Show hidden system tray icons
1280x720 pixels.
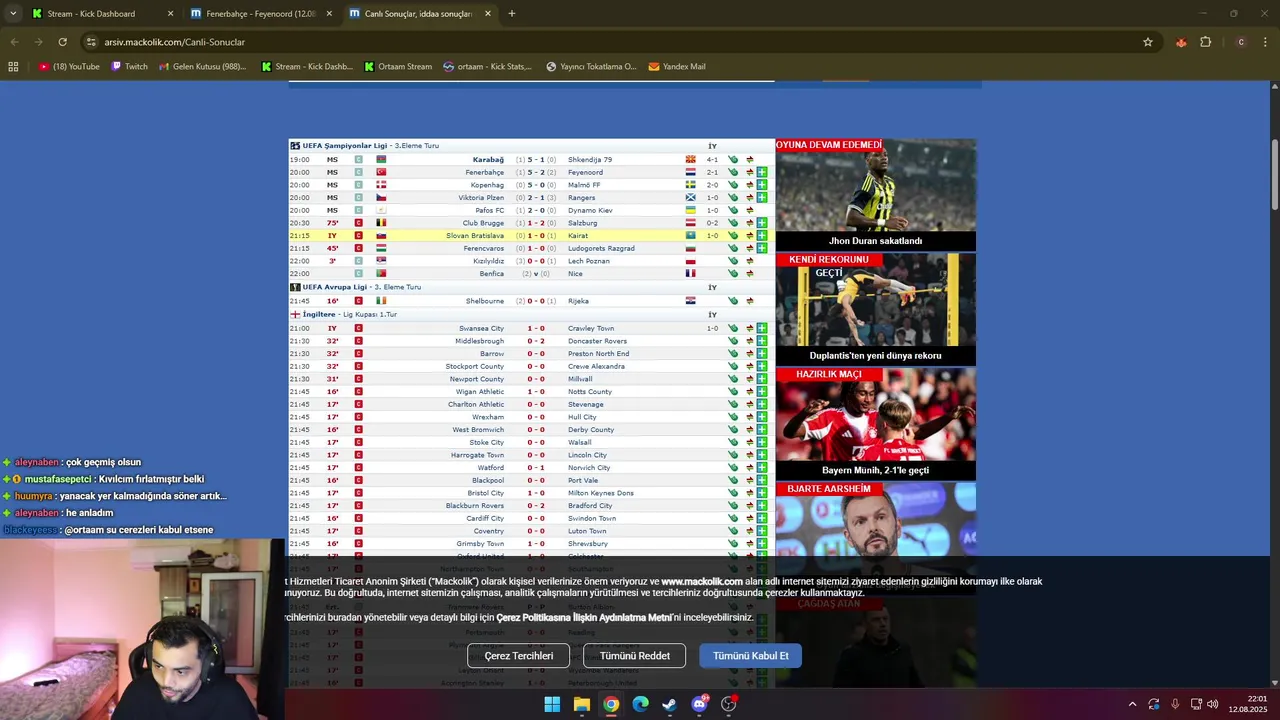pyautogui.click(x=1132, y=704)
